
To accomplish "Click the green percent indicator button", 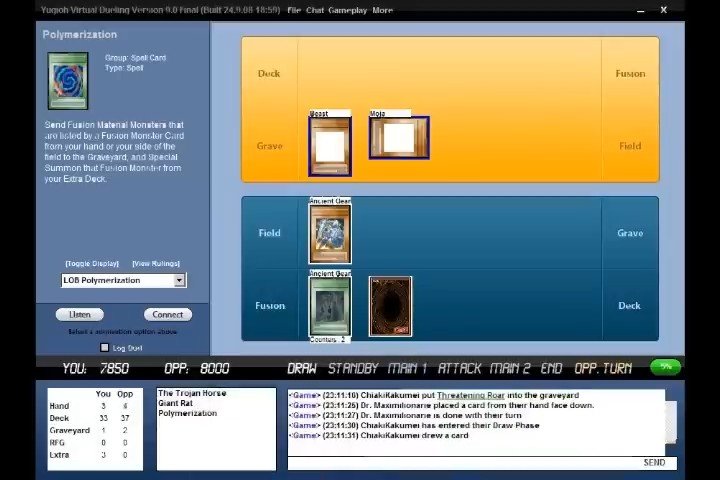I will [x=665, y=367].
